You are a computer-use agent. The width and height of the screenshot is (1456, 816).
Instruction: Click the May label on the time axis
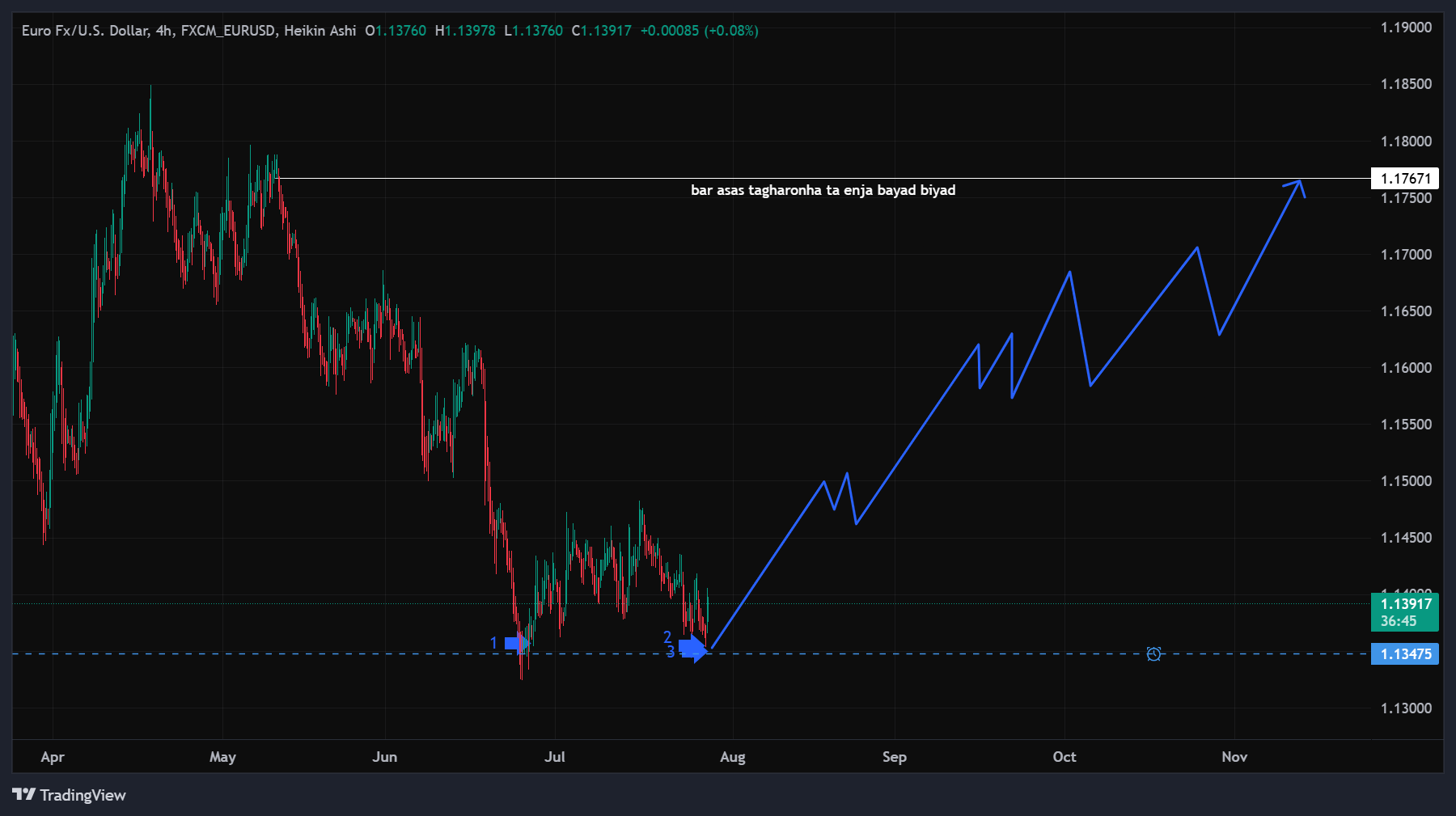tap(222, 757)
